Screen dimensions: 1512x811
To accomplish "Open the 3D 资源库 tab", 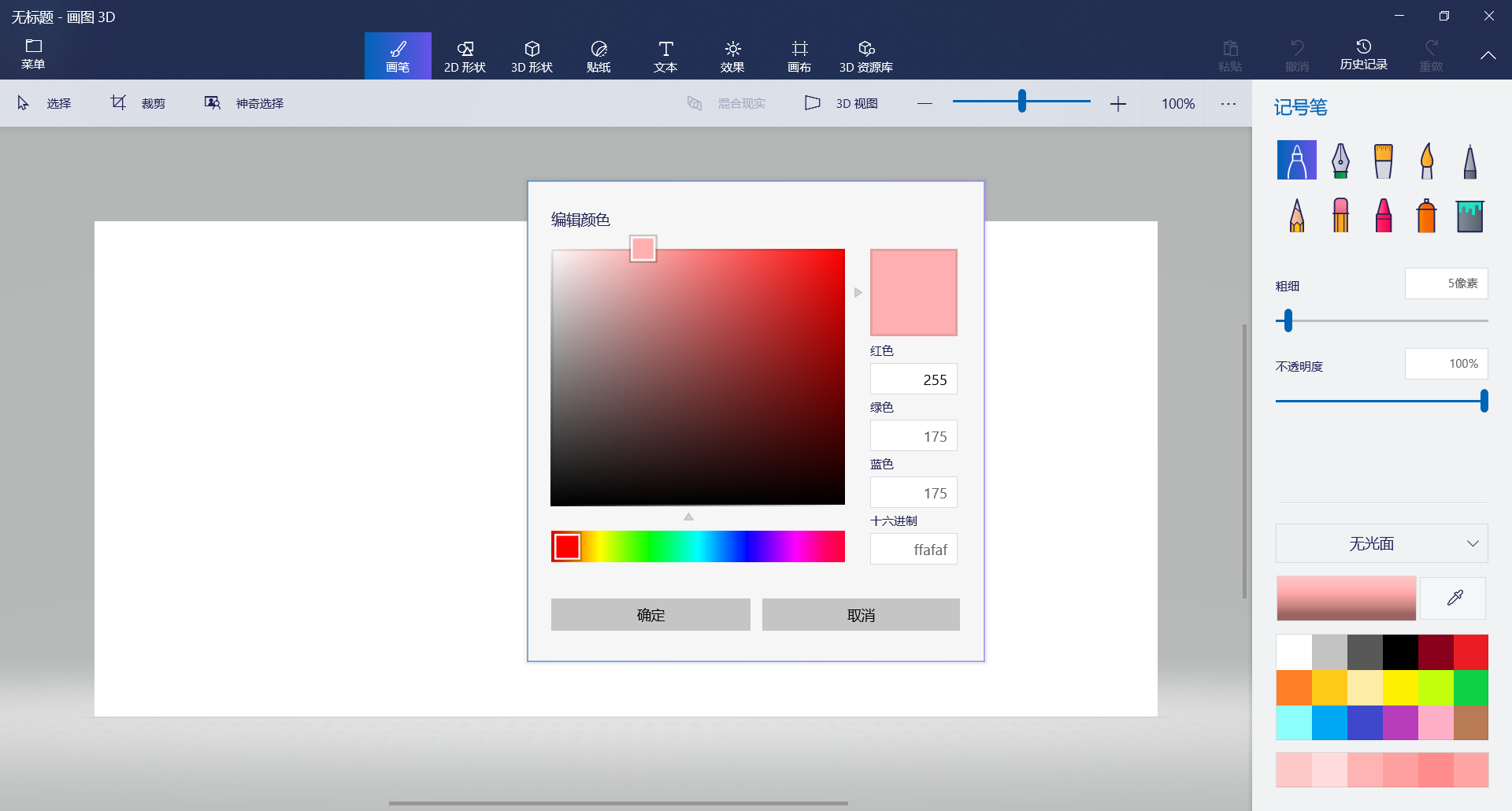I will pos(866,56).
